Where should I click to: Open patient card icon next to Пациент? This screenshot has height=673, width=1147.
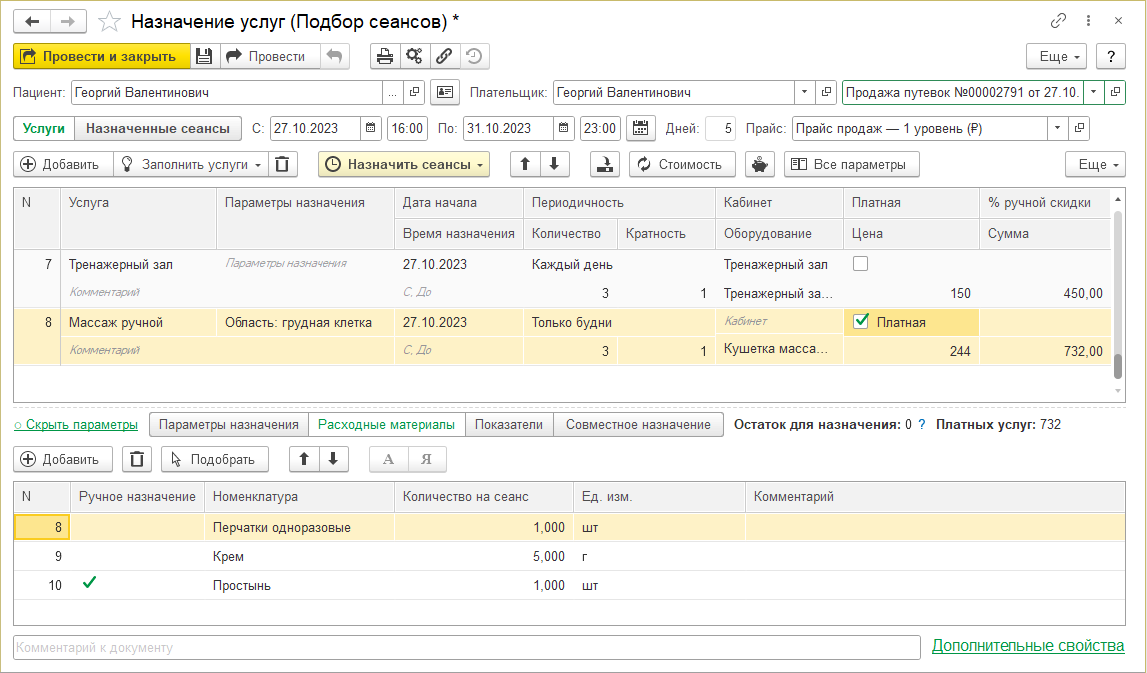point(444,92)
